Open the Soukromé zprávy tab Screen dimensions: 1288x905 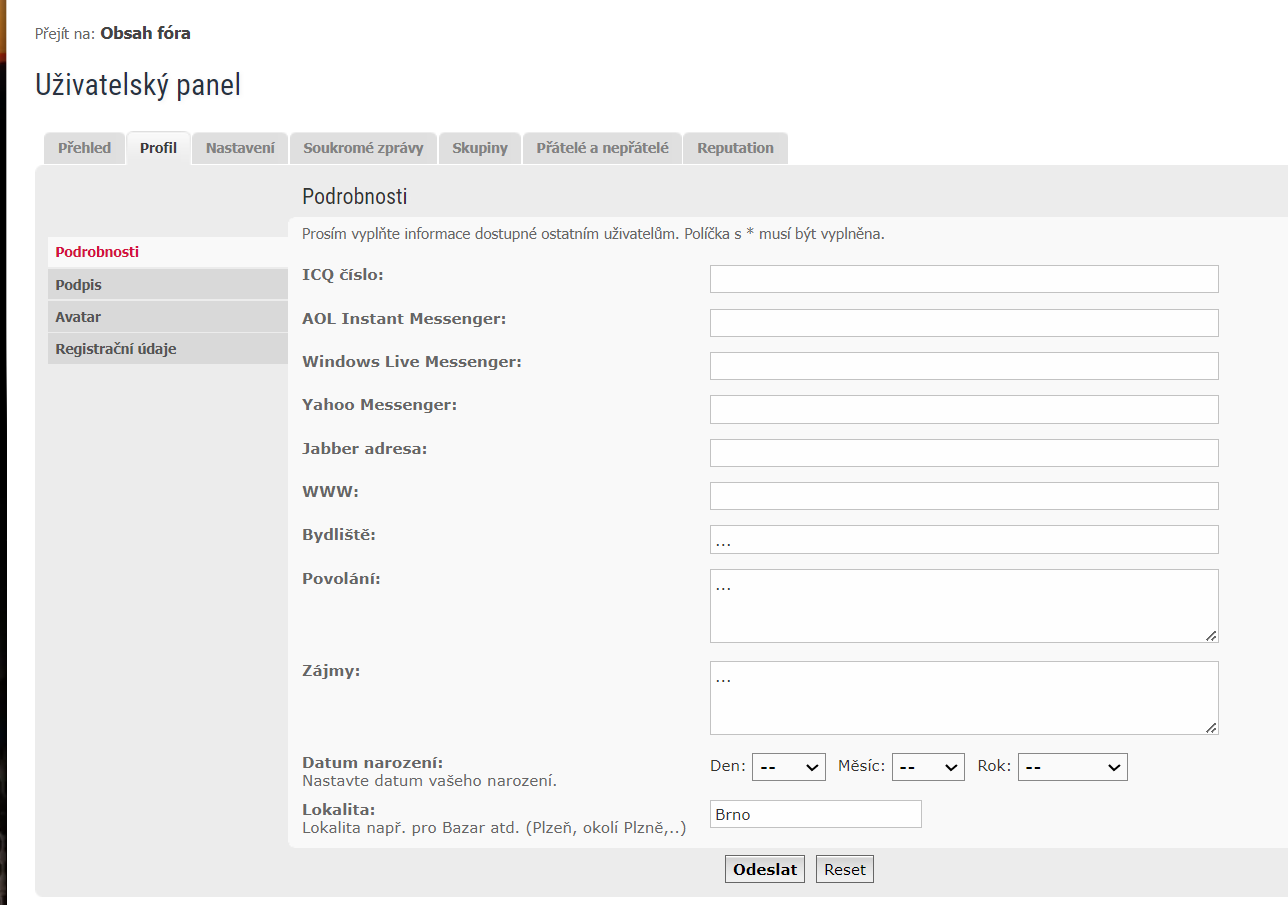pos(363,148)
